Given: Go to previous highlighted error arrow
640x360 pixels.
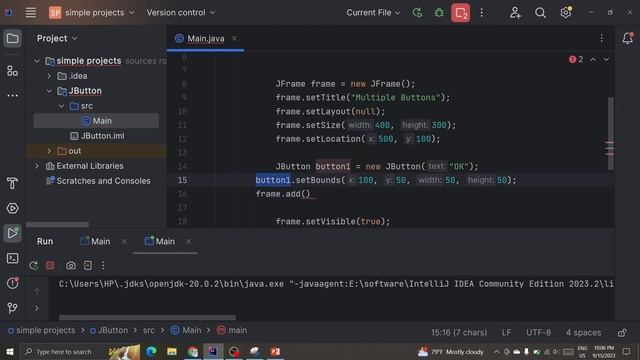Looking at the screenshot, I should pyautogui.click(x=593, y=60).
